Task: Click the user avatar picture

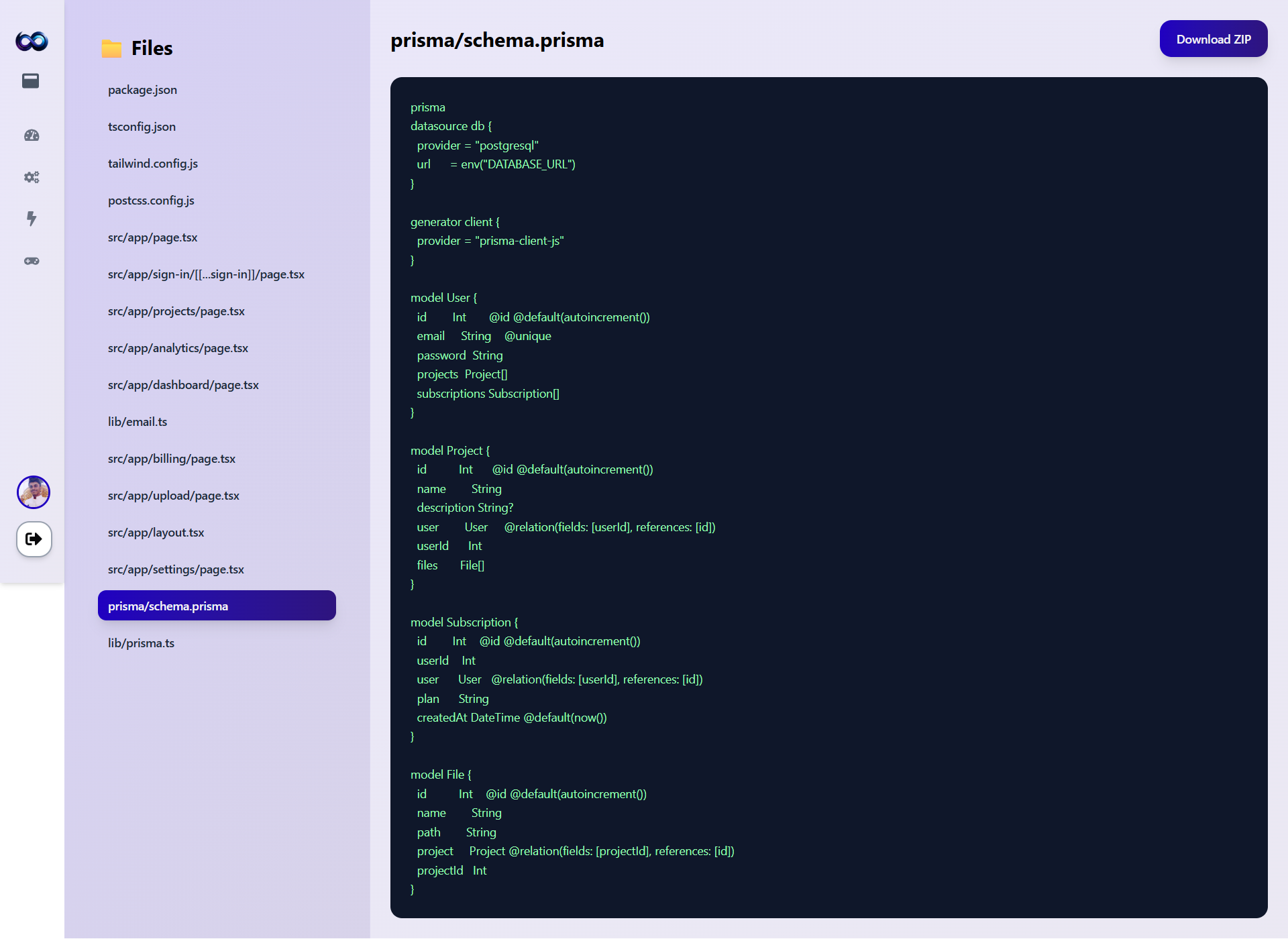Action: 34,492
